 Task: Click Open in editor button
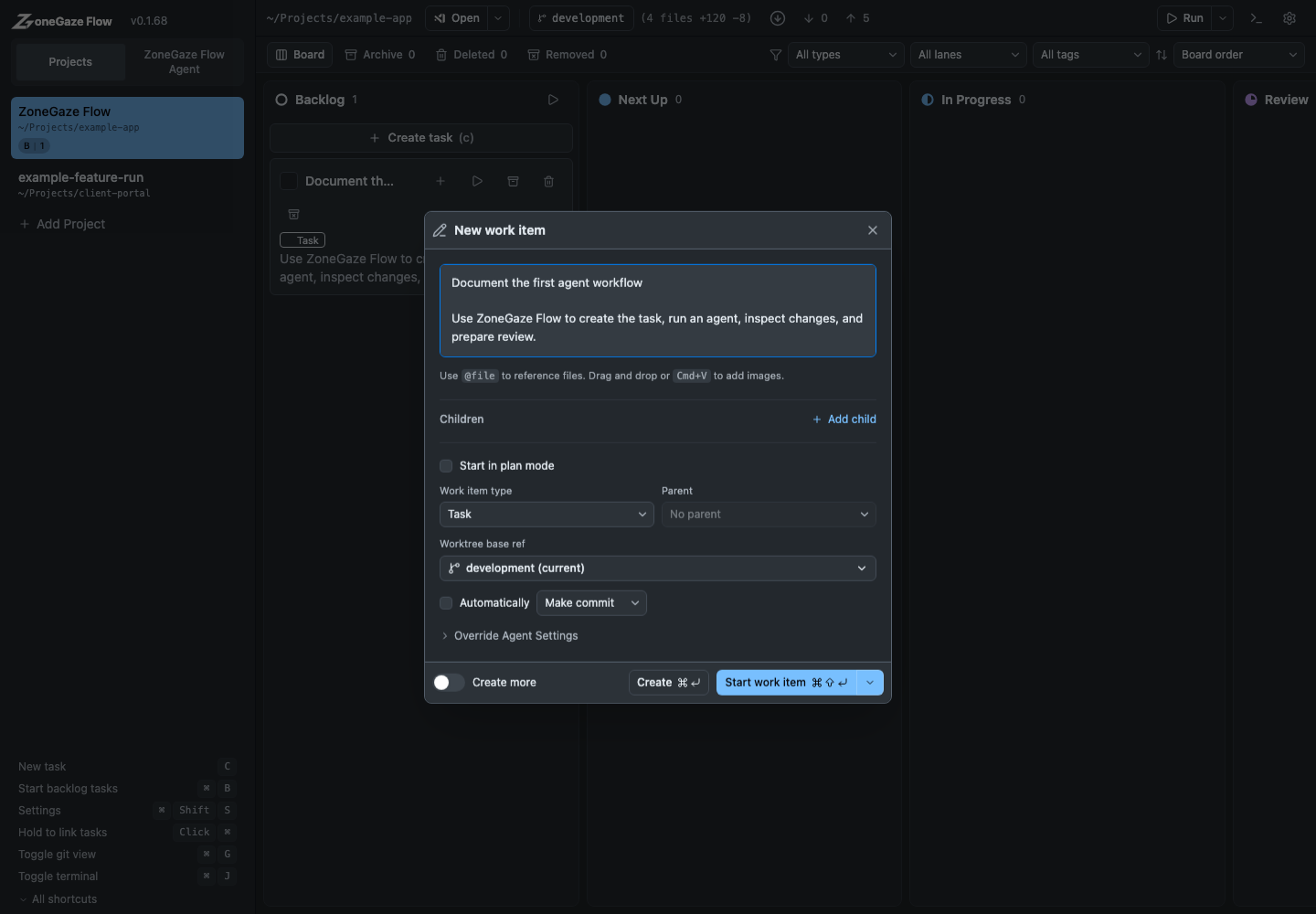click(x=457, y=18)
